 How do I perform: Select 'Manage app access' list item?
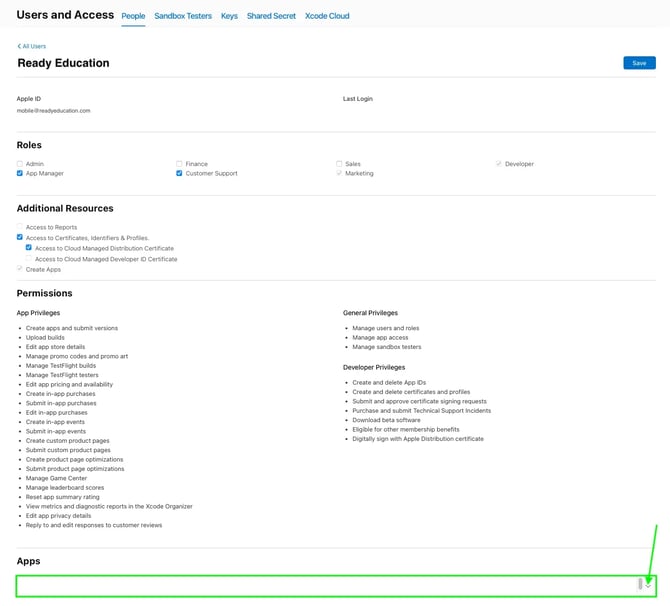(x=380, y=338)
